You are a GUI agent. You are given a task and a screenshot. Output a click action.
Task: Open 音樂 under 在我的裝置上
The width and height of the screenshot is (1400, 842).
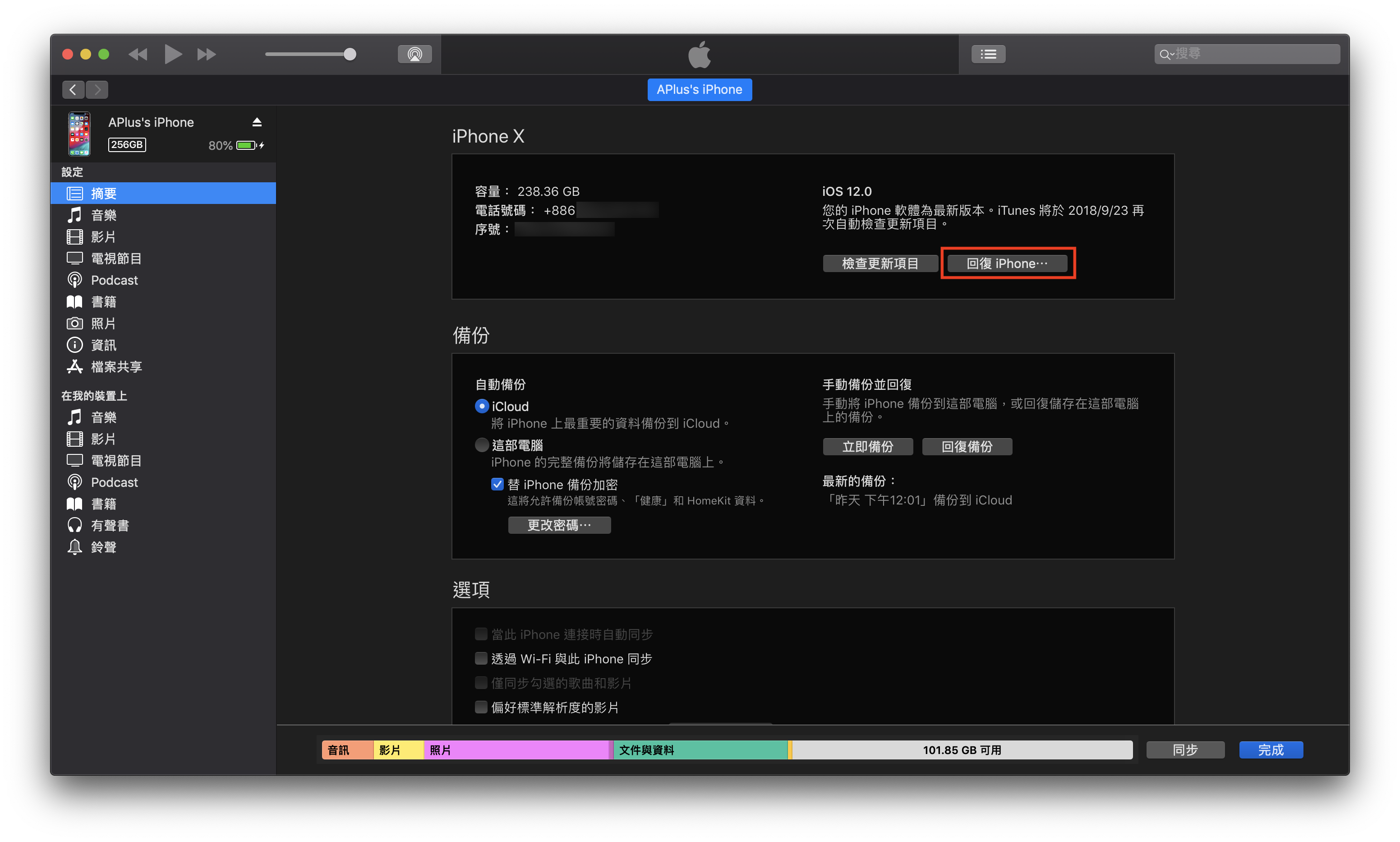(163, 417)
